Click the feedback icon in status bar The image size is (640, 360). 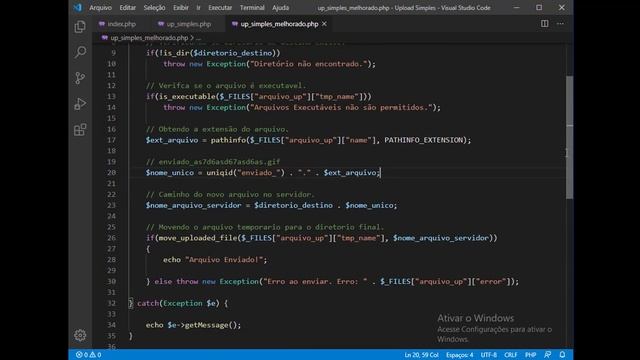click(548, 355)
